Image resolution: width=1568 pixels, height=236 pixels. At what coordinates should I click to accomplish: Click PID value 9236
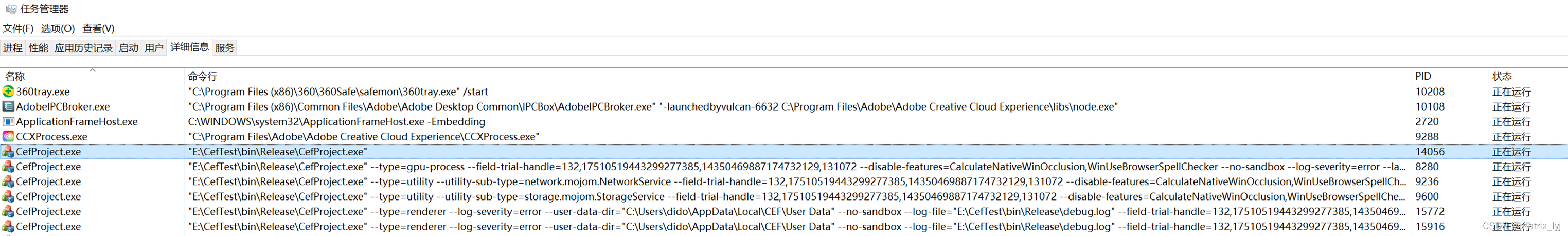coord(1427,181)
